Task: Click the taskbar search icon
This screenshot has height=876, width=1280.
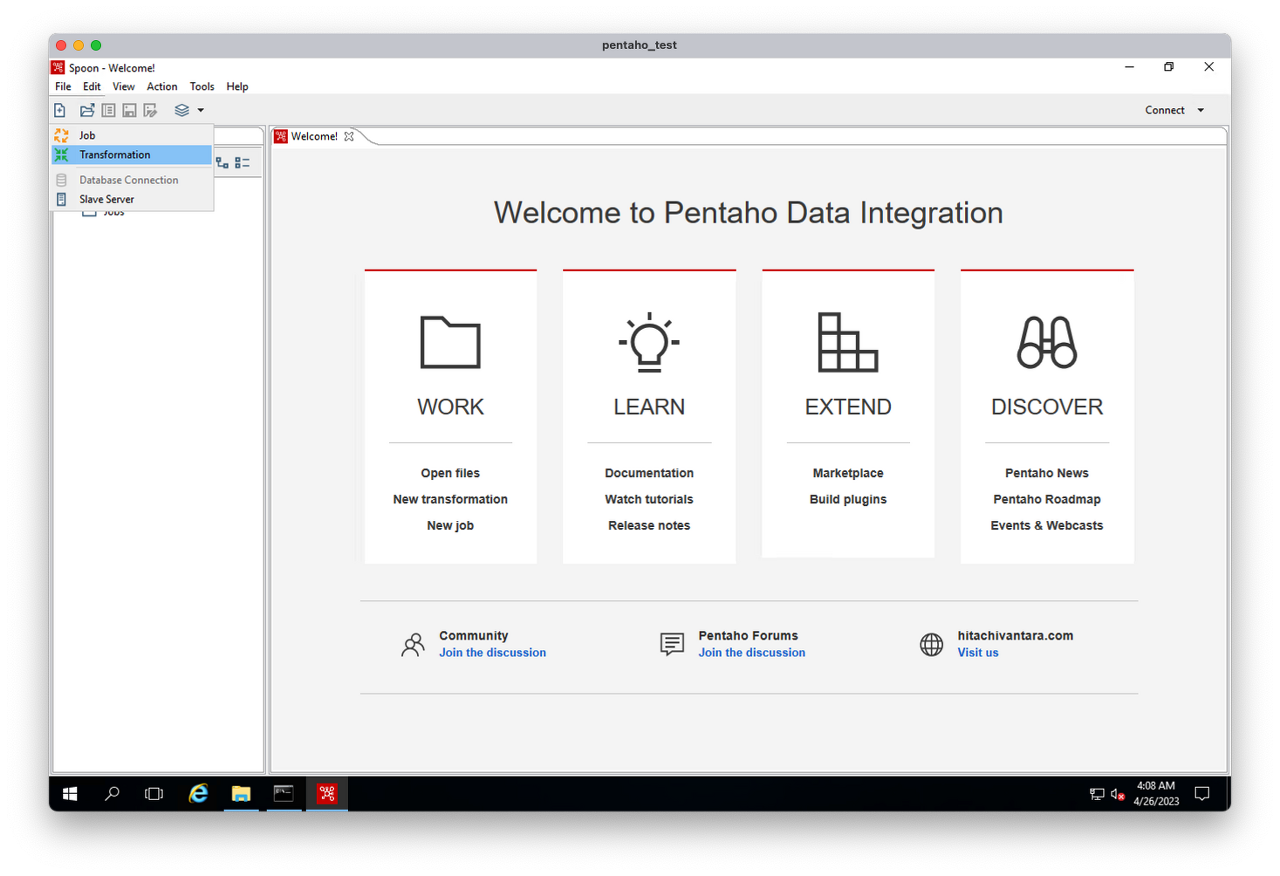Action: click(112, 794)
